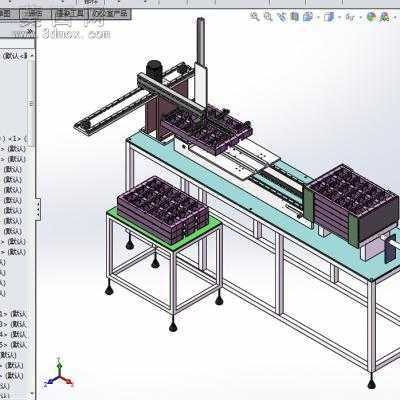Image resolution: width=400 pixels, height=400 pixels.
Task: Select the '5> (默认)' tree row
Action: pyautogui.click(x=13, y=345)
